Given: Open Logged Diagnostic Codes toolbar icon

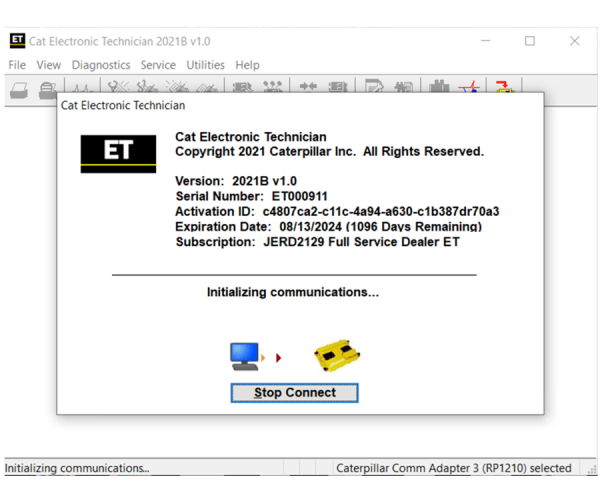Looking at the screenshot, I should click(147, 86).
